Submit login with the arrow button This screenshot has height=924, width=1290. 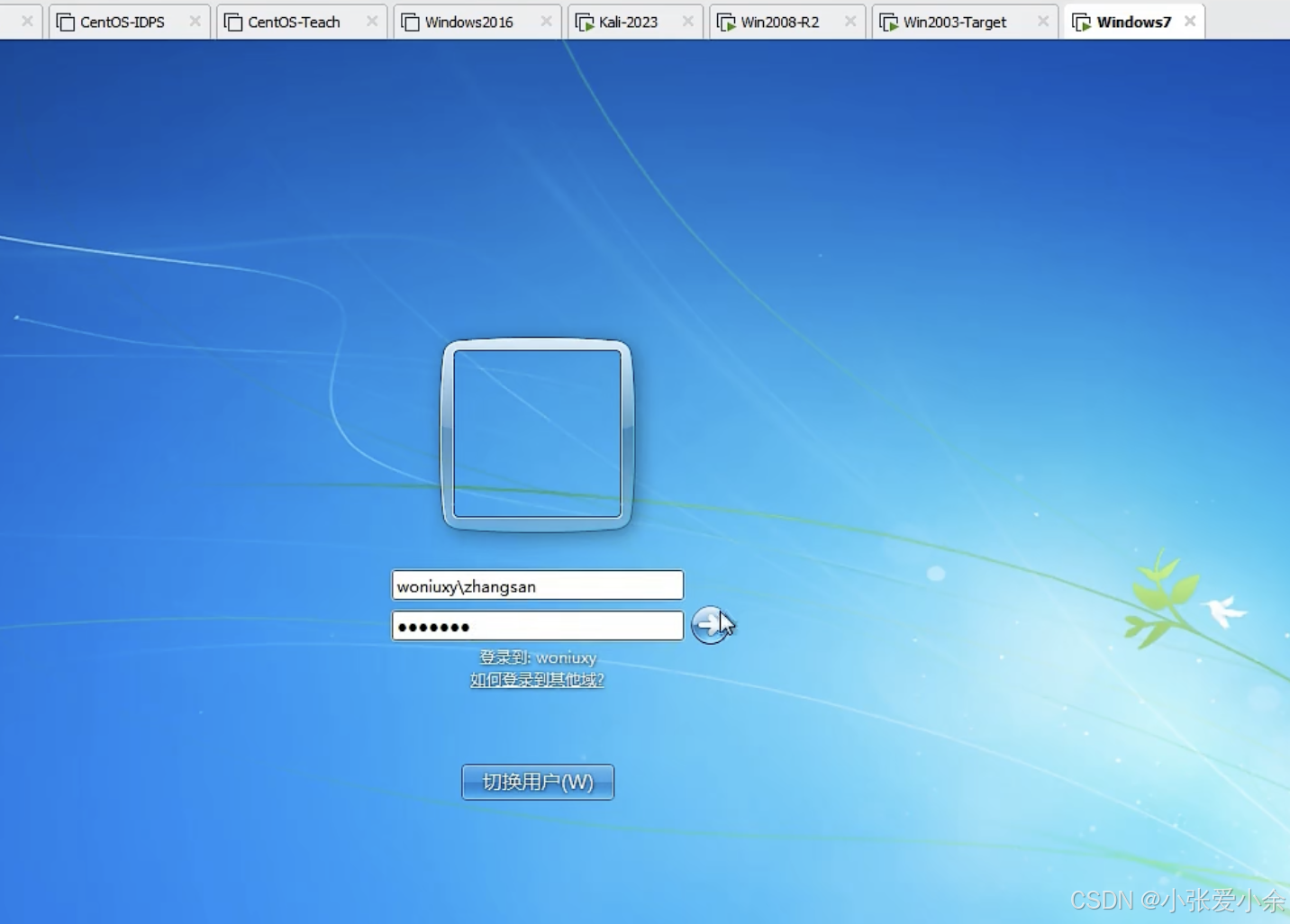(x=710, y=624)
